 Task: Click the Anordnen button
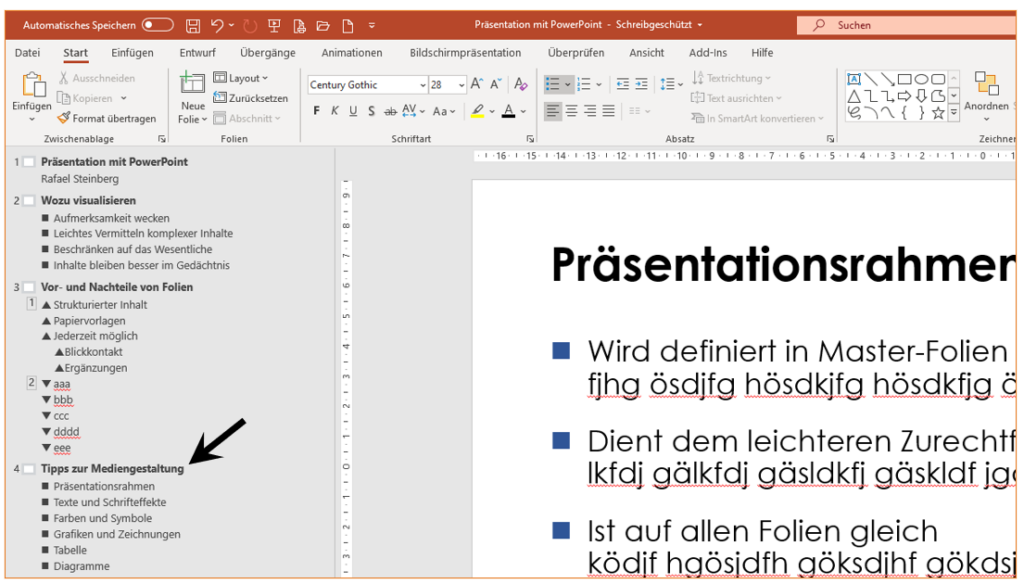click(986, 97)
